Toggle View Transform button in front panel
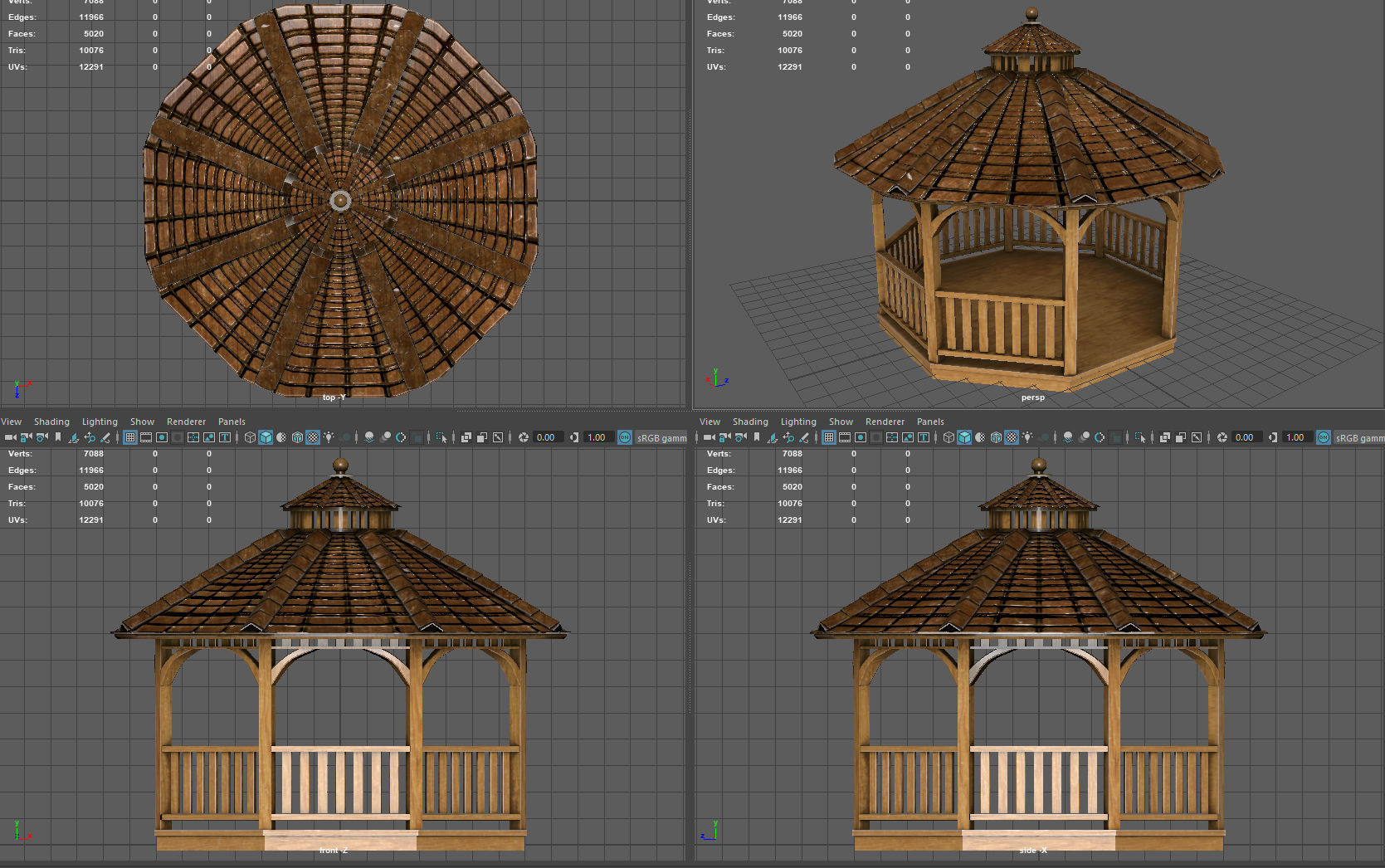This screenshot has height=868, width=1385. [x=625, y=437]
